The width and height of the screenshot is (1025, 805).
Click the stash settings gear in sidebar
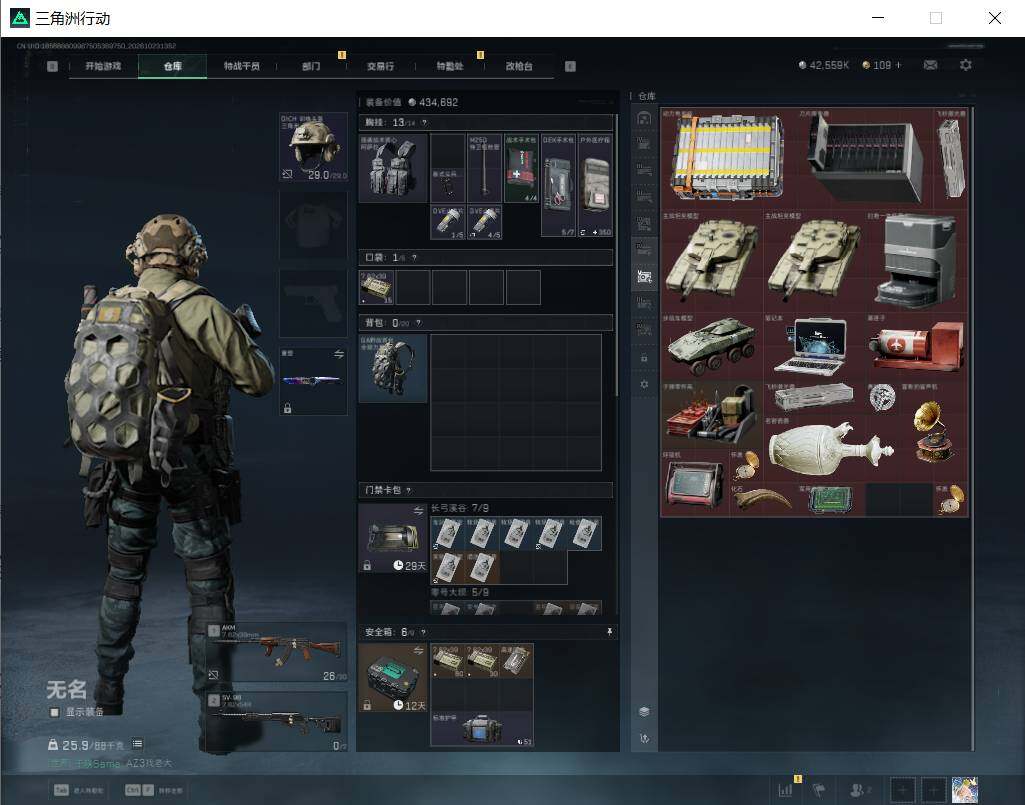[x=644, y=385]
